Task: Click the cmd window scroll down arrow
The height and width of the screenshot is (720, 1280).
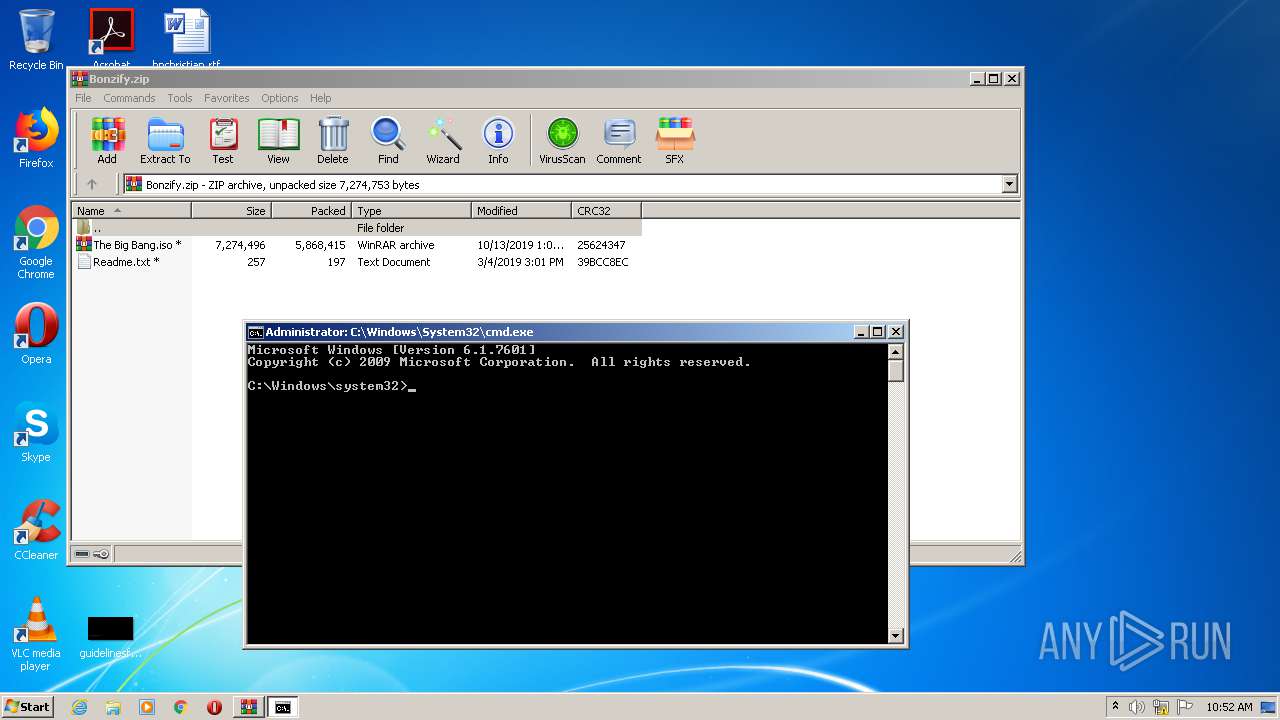Action: (x=895, y=635)
